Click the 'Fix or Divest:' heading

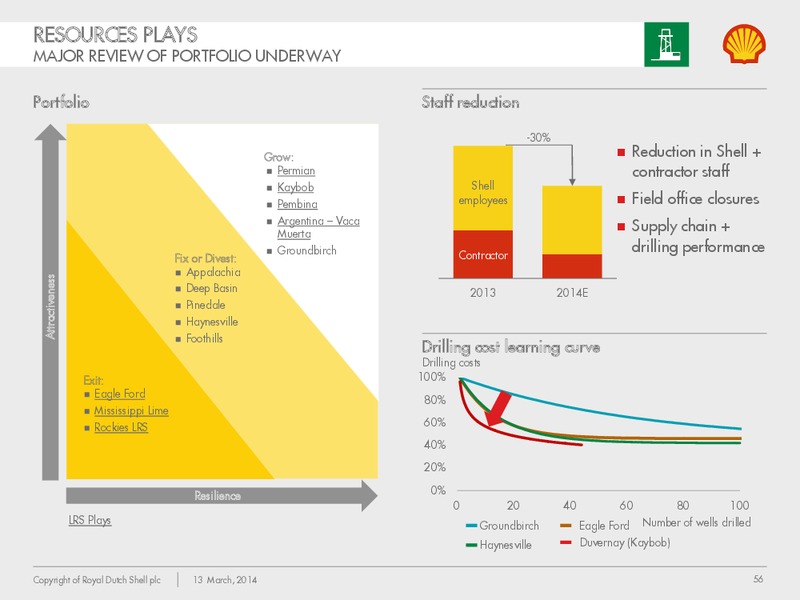click(x=206, y=258)
